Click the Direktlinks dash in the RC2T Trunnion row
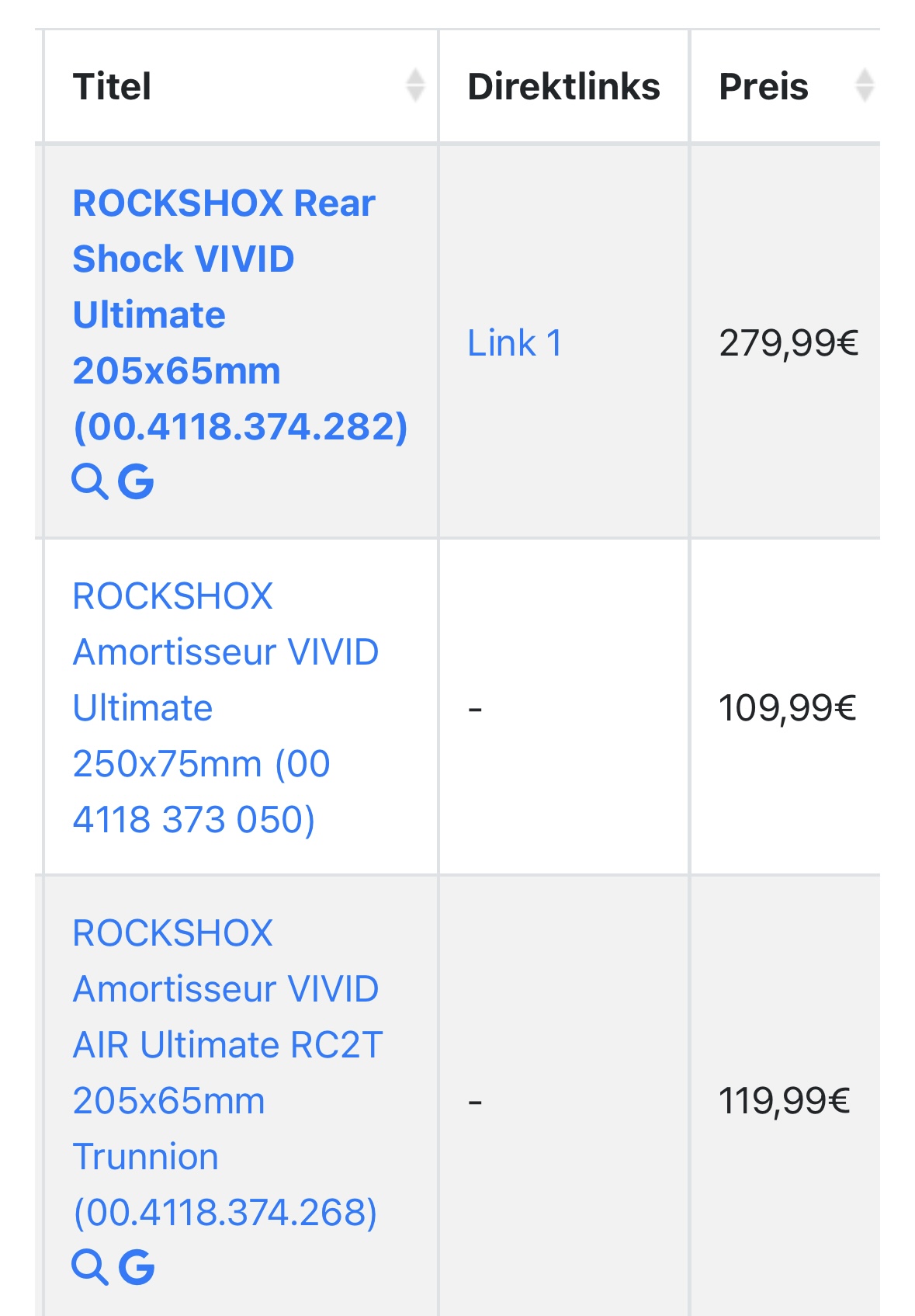This screenshot has height=1316, width=915. pyautogui.click(x=476, y=1101)
